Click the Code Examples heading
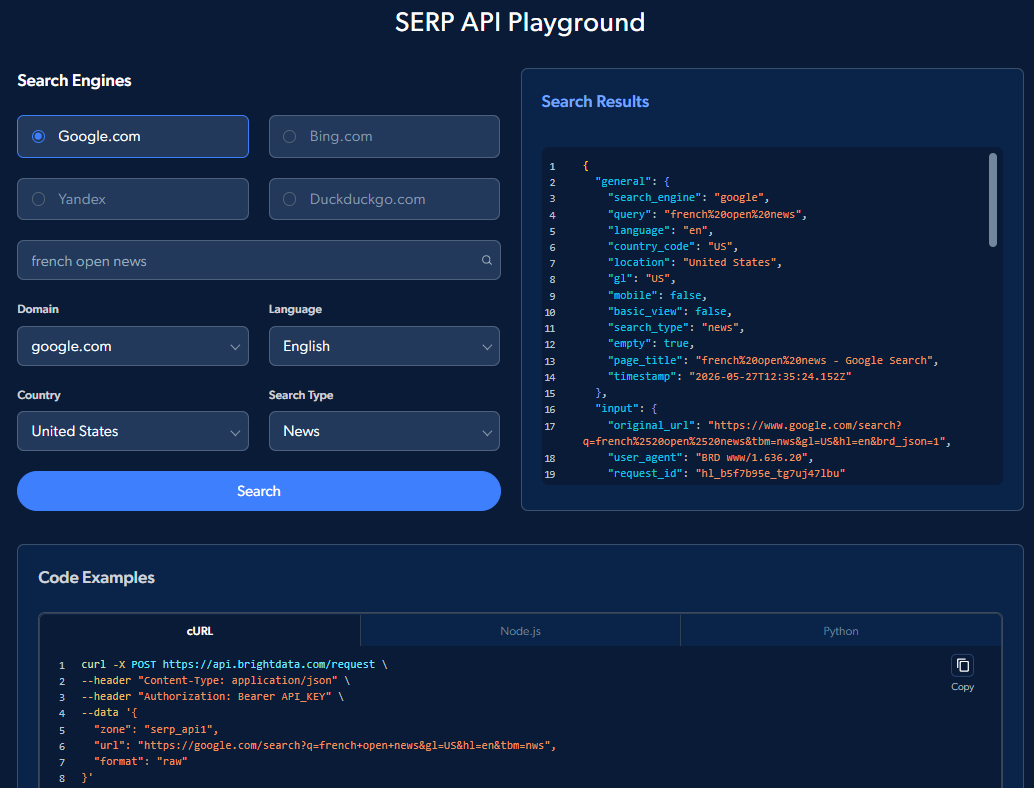This screenshot has height=788, width=1034. click(x=96, y=578)
